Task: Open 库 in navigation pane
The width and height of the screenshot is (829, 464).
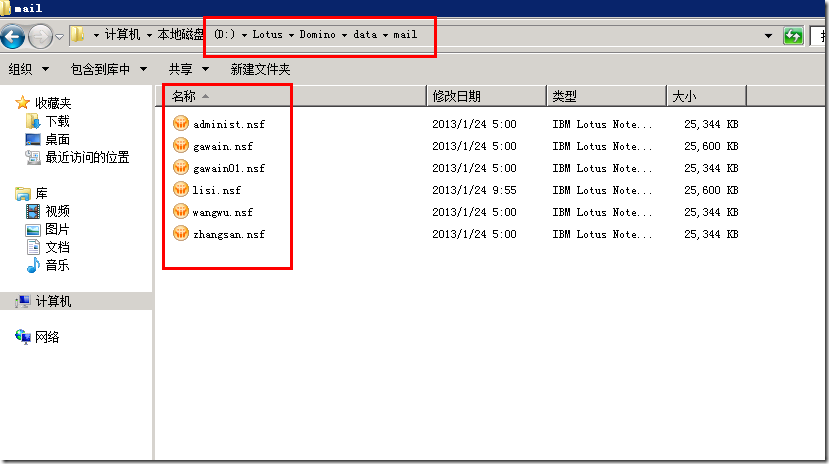Action: tap(41, 194)
